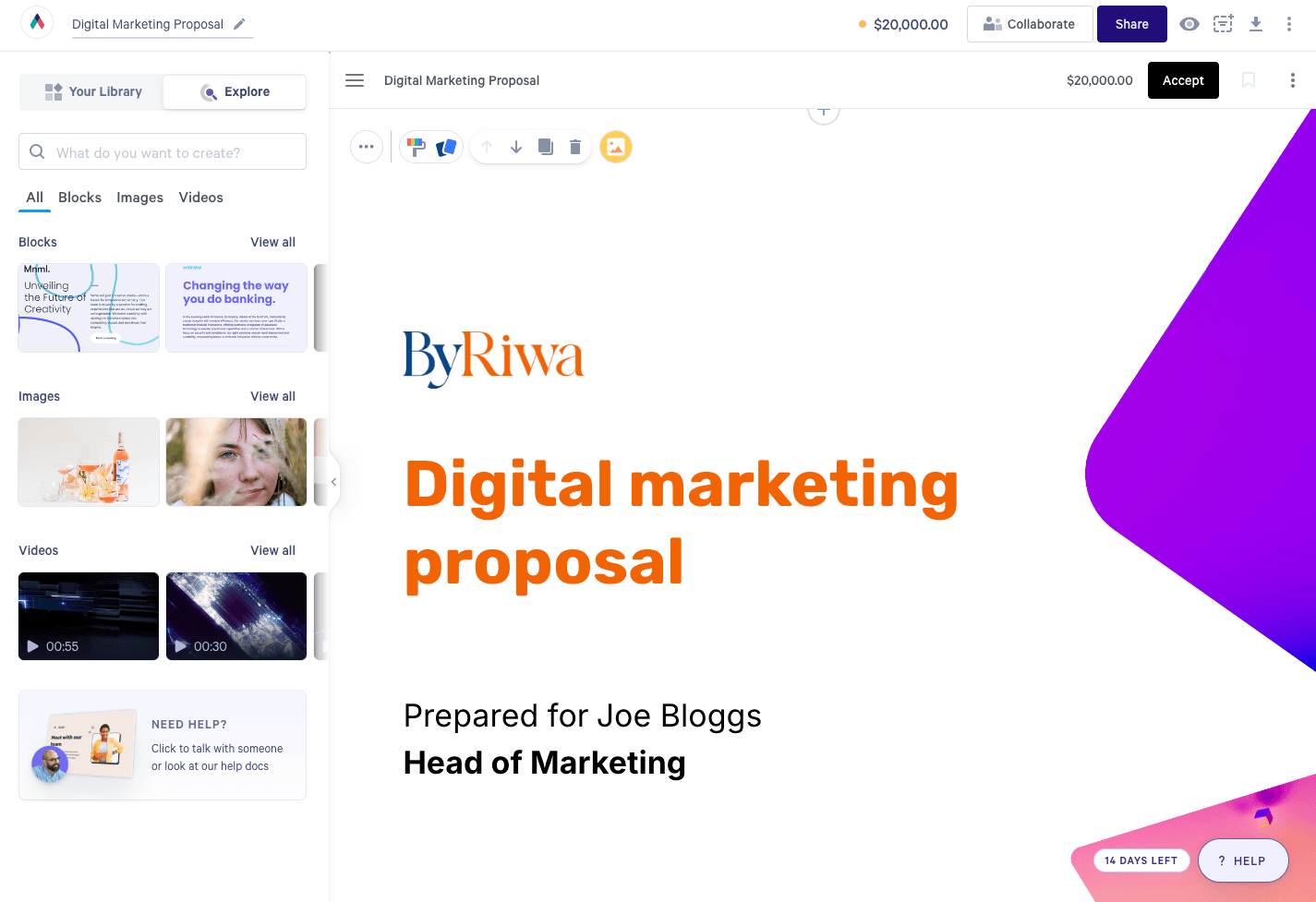This screenshot has width=1316, height=902.
Task: Open the page header kebab menu
Action: (x=1293, y=80)
